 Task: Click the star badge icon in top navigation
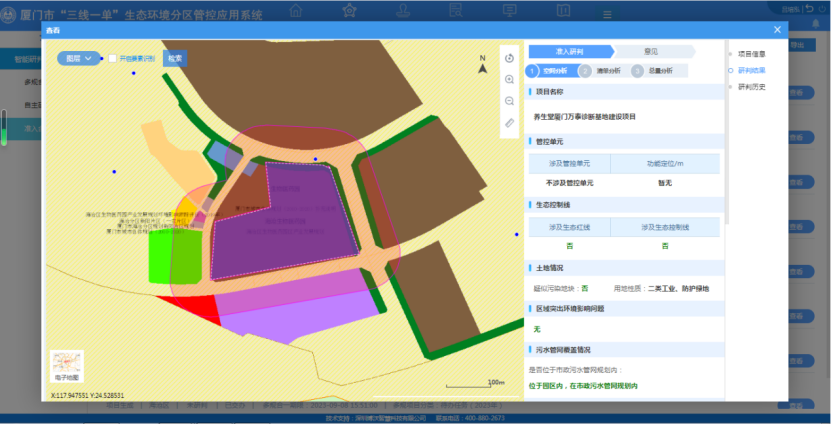349,10
